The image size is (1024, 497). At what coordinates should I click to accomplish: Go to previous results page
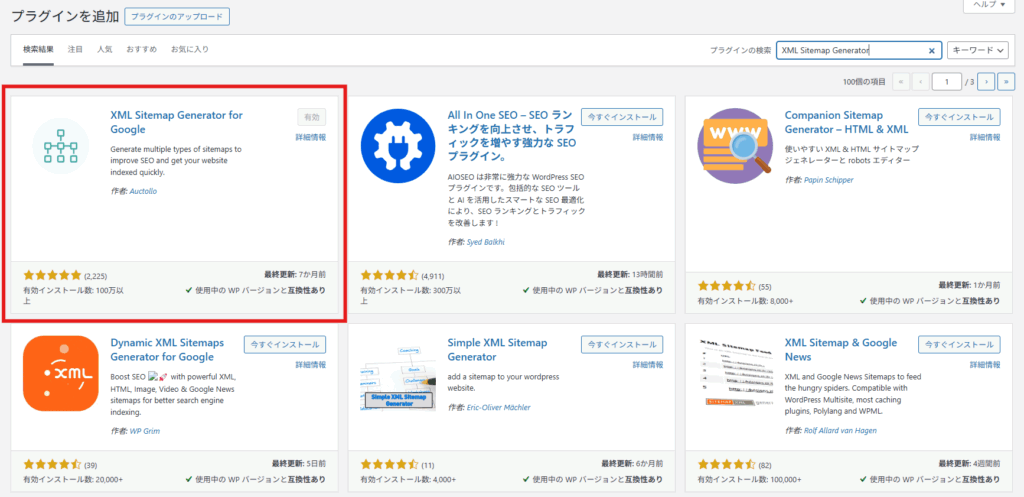[x=921, y=82]
